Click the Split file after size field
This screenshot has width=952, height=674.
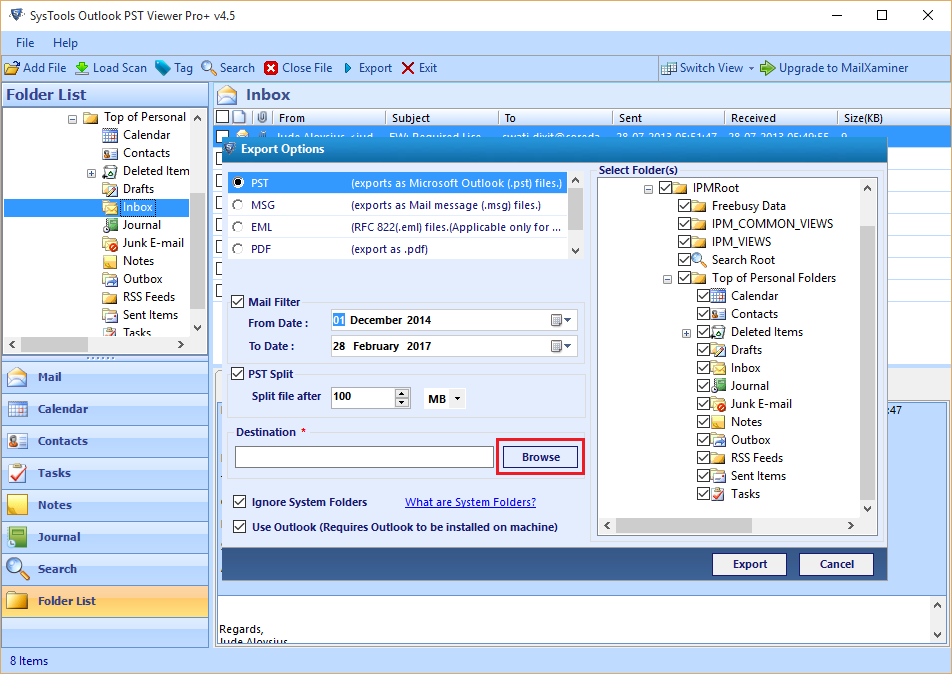[363, 397]
